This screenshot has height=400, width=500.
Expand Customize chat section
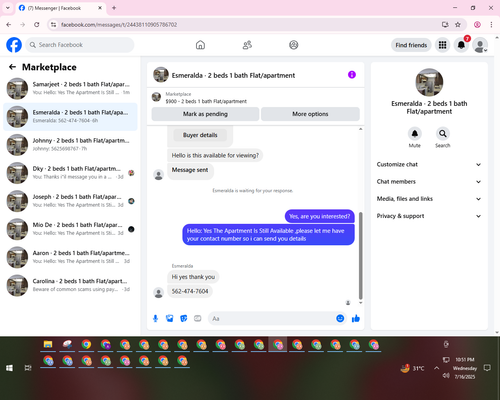(x=429, y=164)
